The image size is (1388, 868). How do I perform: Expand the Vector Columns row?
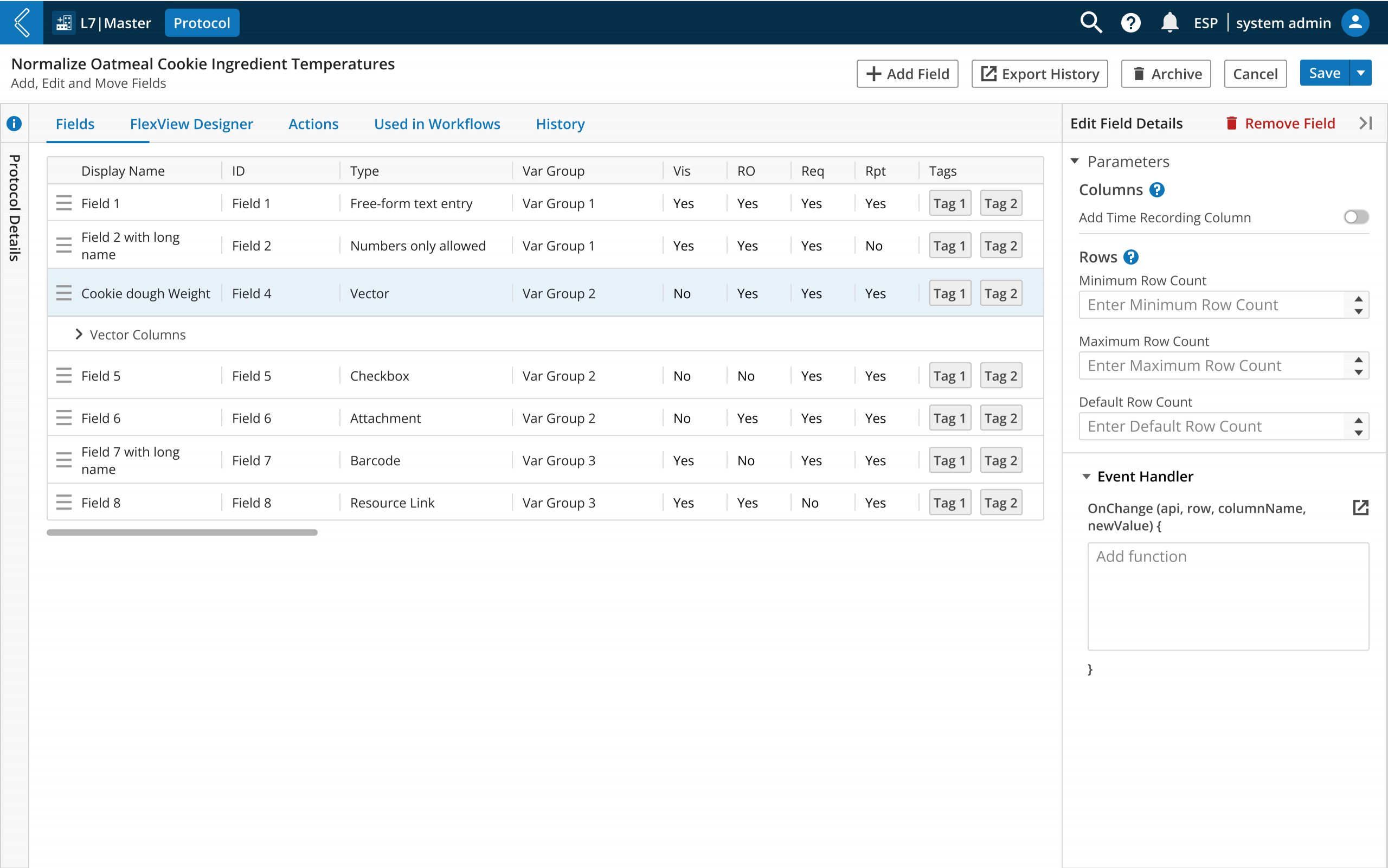click(79, 334)
